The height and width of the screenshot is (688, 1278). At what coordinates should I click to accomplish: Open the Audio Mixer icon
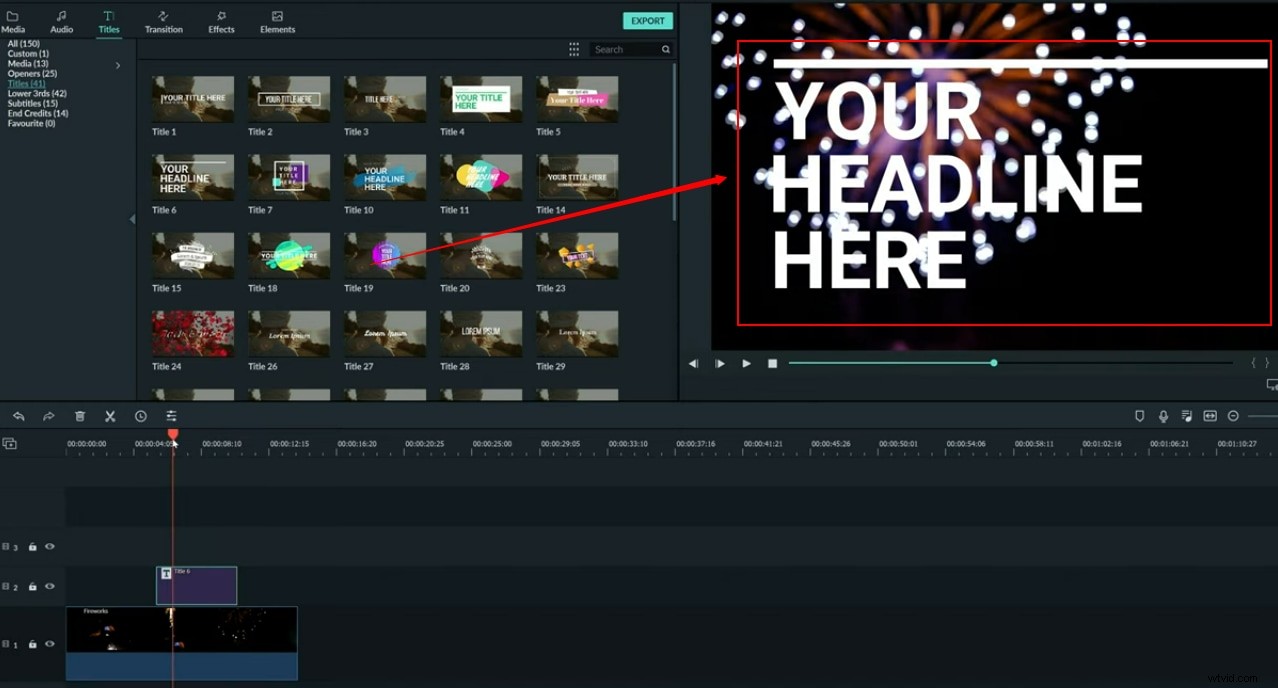tap(1187, 415)
